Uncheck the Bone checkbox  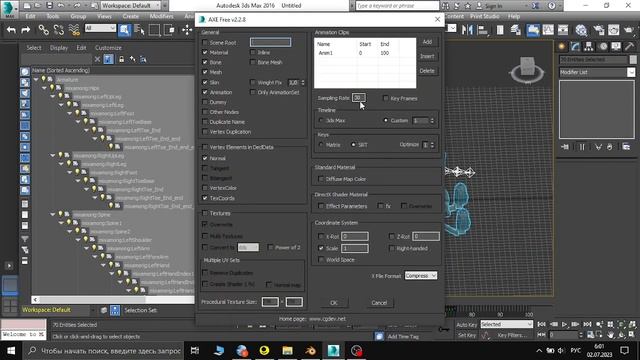pos(205,62)
